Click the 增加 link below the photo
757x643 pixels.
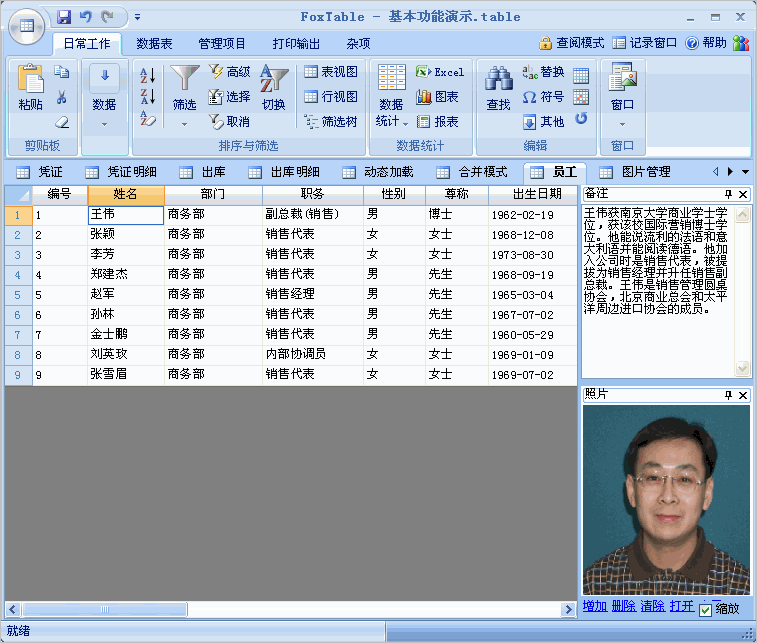[594, 606]
